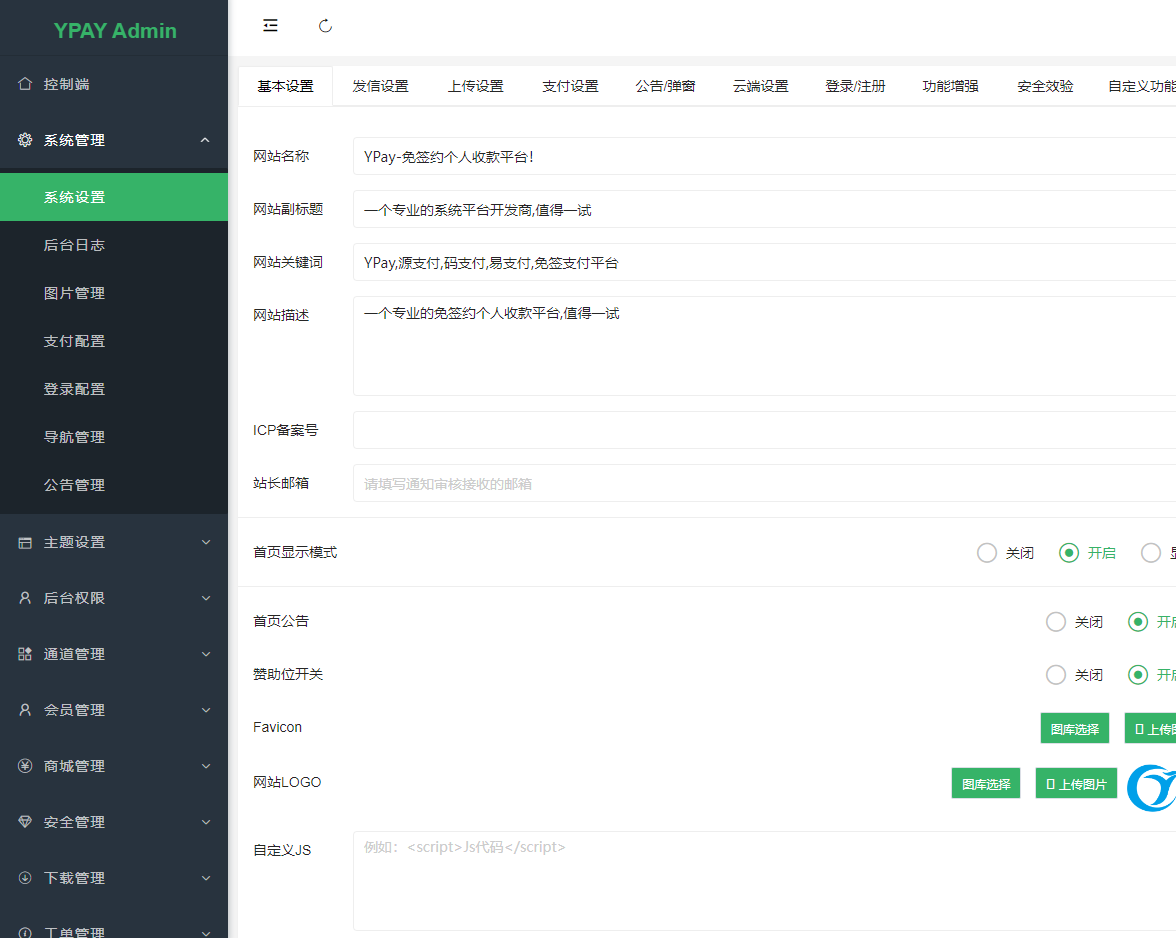Click the 自定义JS textarea
1176x938 pixels.
[x=764, y=881]
